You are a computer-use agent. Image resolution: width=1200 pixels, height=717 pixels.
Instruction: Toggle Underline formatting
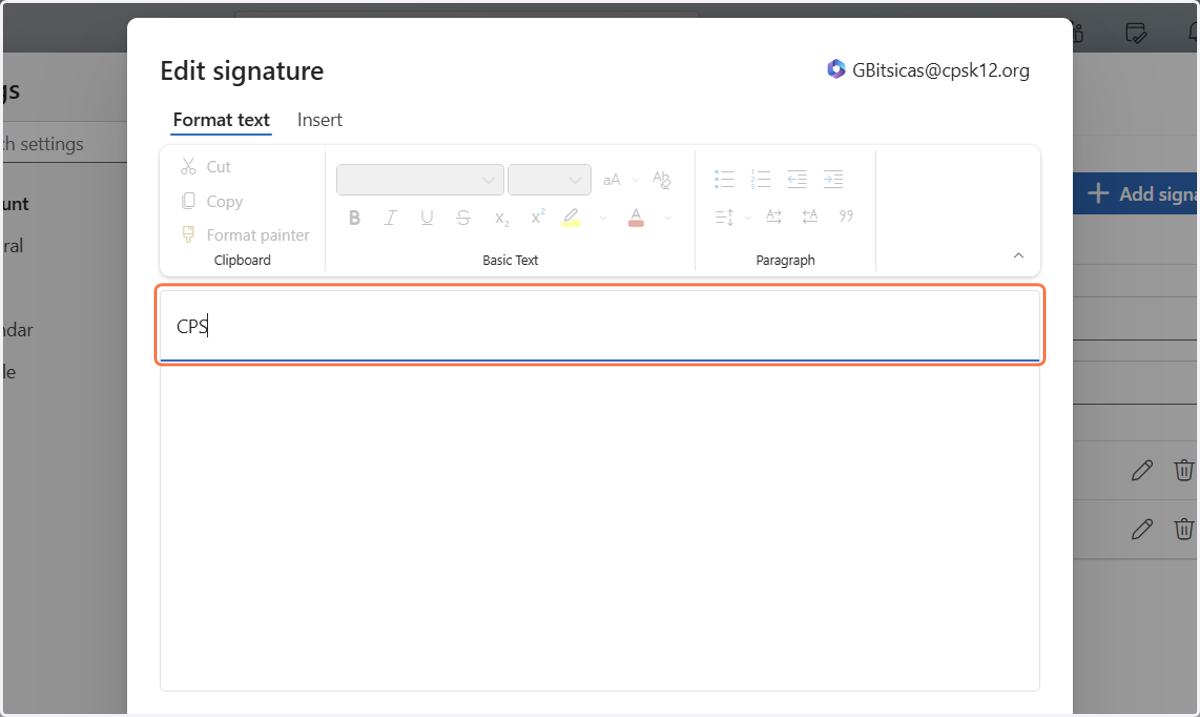click(x=427, y=217)
